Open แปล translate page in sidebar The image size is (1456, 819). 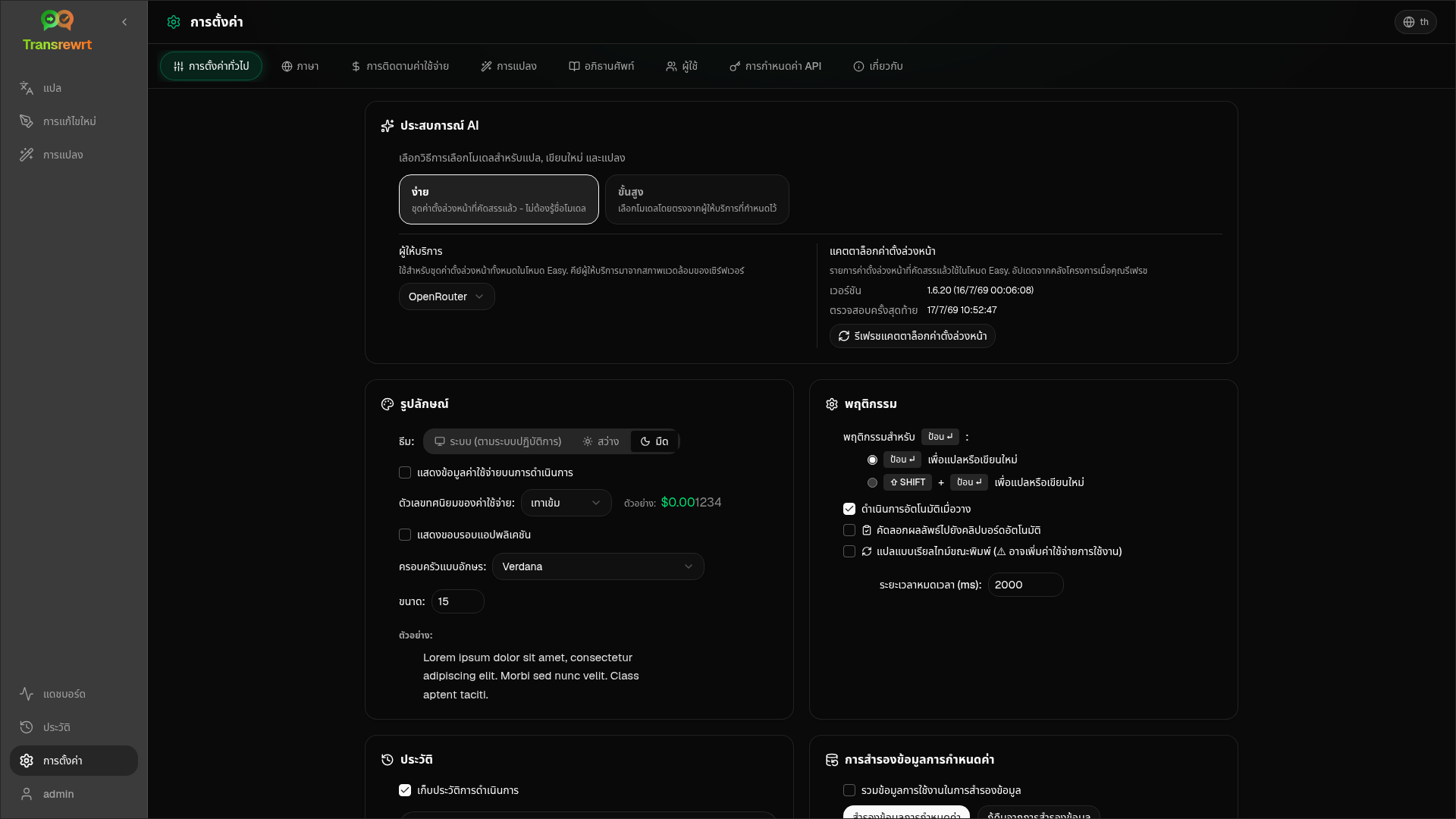(74, 88)
